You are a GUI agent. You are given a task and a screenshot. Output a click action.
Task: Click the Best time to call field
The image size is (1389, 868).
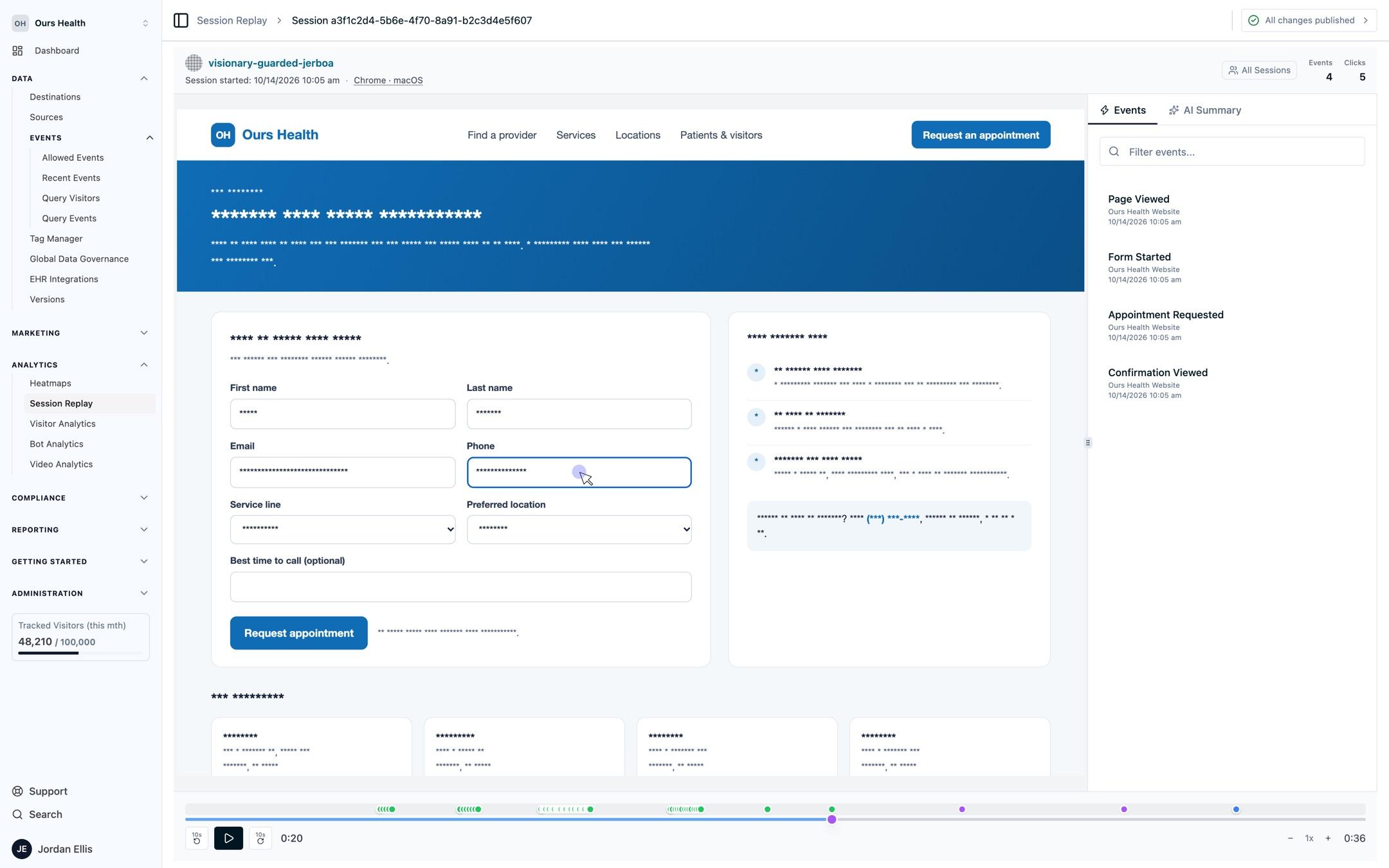click(x=461, y=587)
